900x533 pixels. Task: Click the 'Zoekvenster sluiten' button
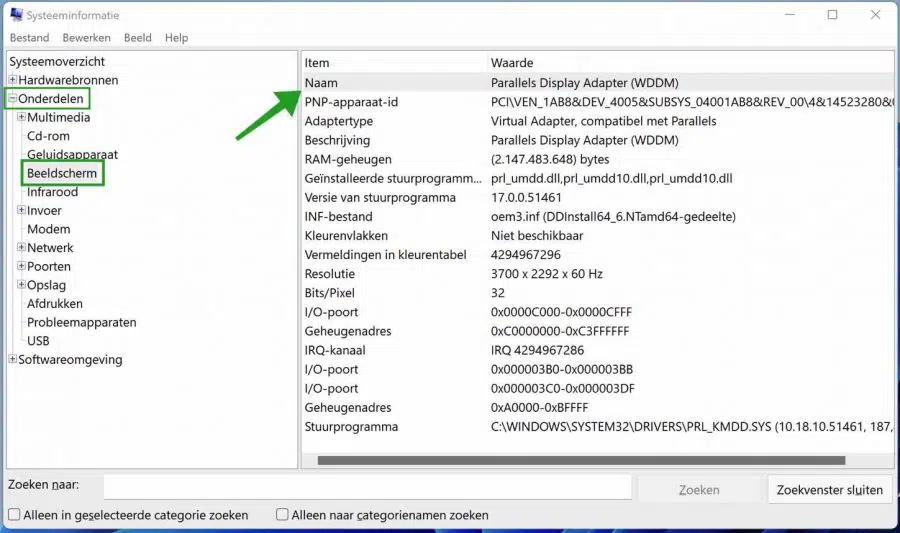[x=829, y=489]
